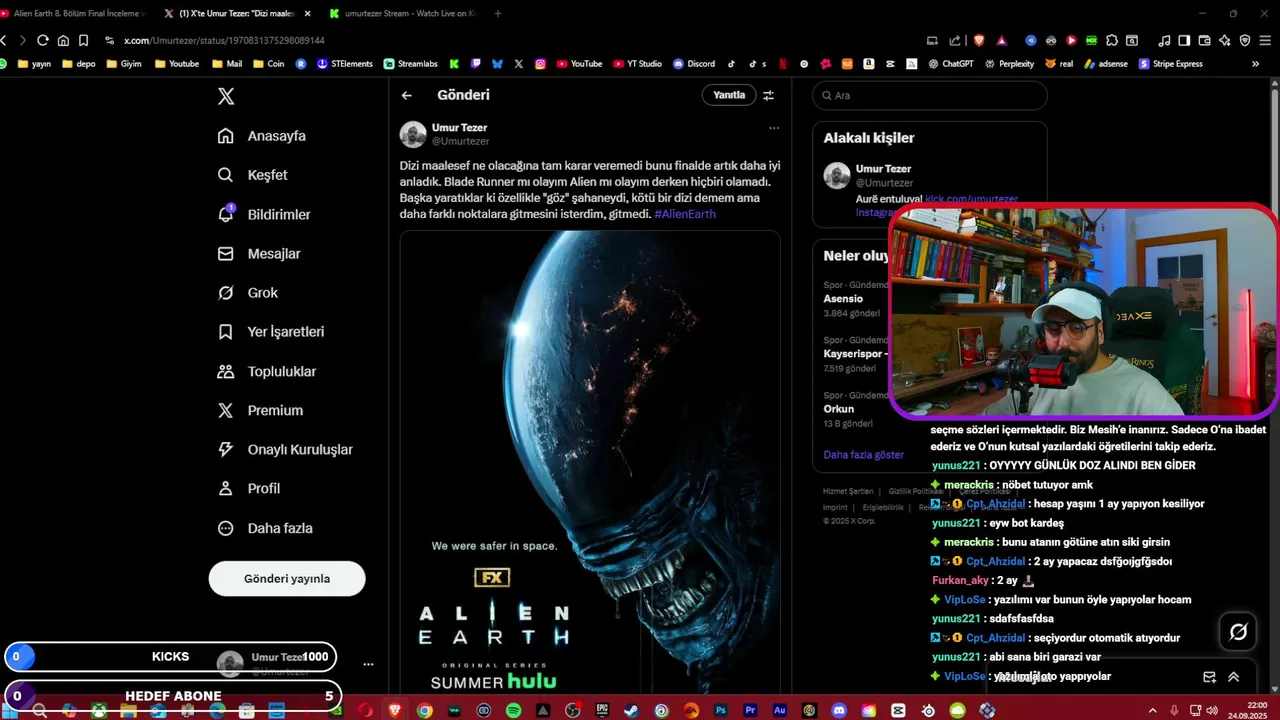Click the X logo in the sidebar
Screen dimensions: 1280x720
(x=226, y=96)
